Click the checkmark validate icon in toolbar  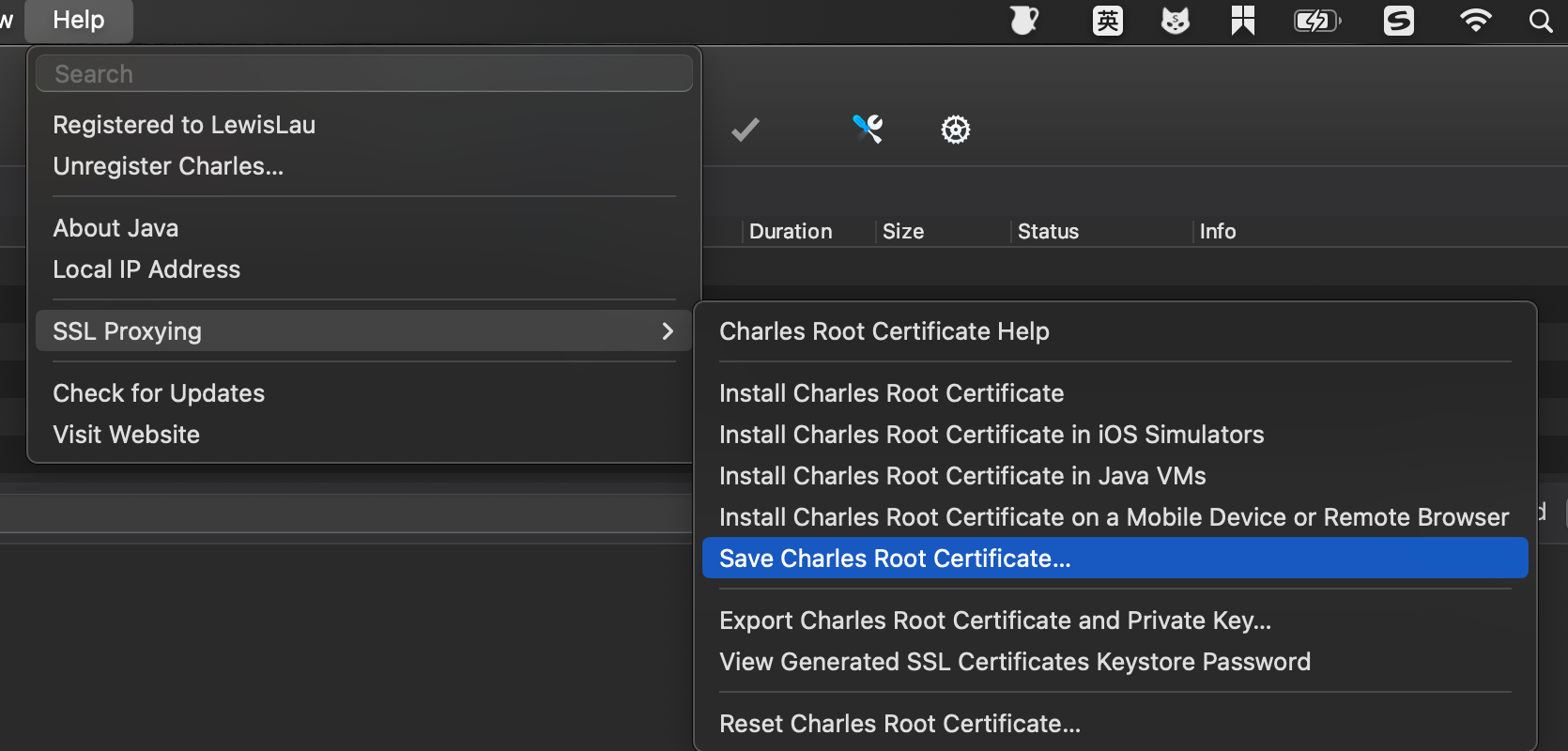pos(746,130)
